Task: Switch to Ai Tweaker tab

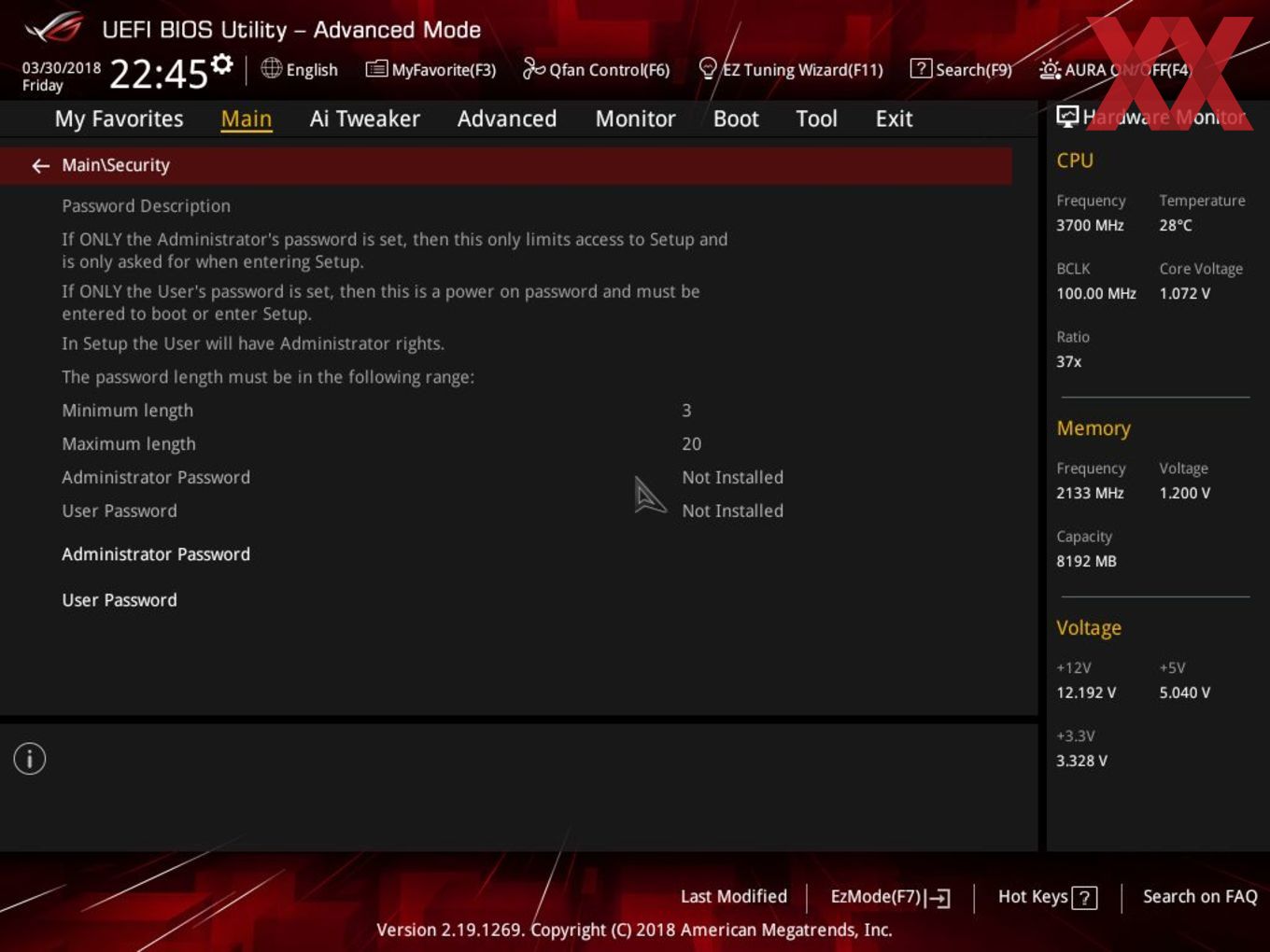Action: coord(364,119)
